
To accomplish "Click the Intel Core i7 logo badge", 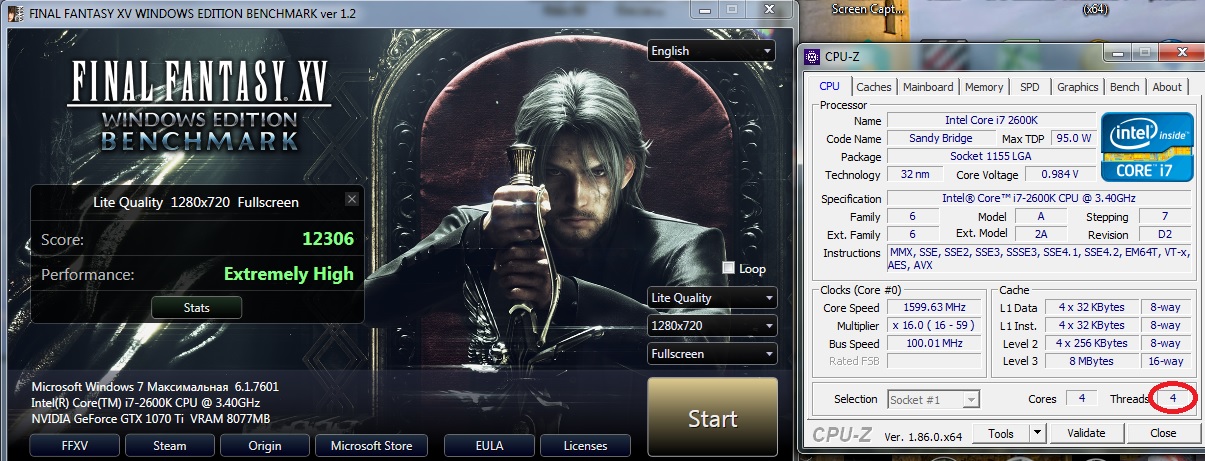I will pos(1147,147).
